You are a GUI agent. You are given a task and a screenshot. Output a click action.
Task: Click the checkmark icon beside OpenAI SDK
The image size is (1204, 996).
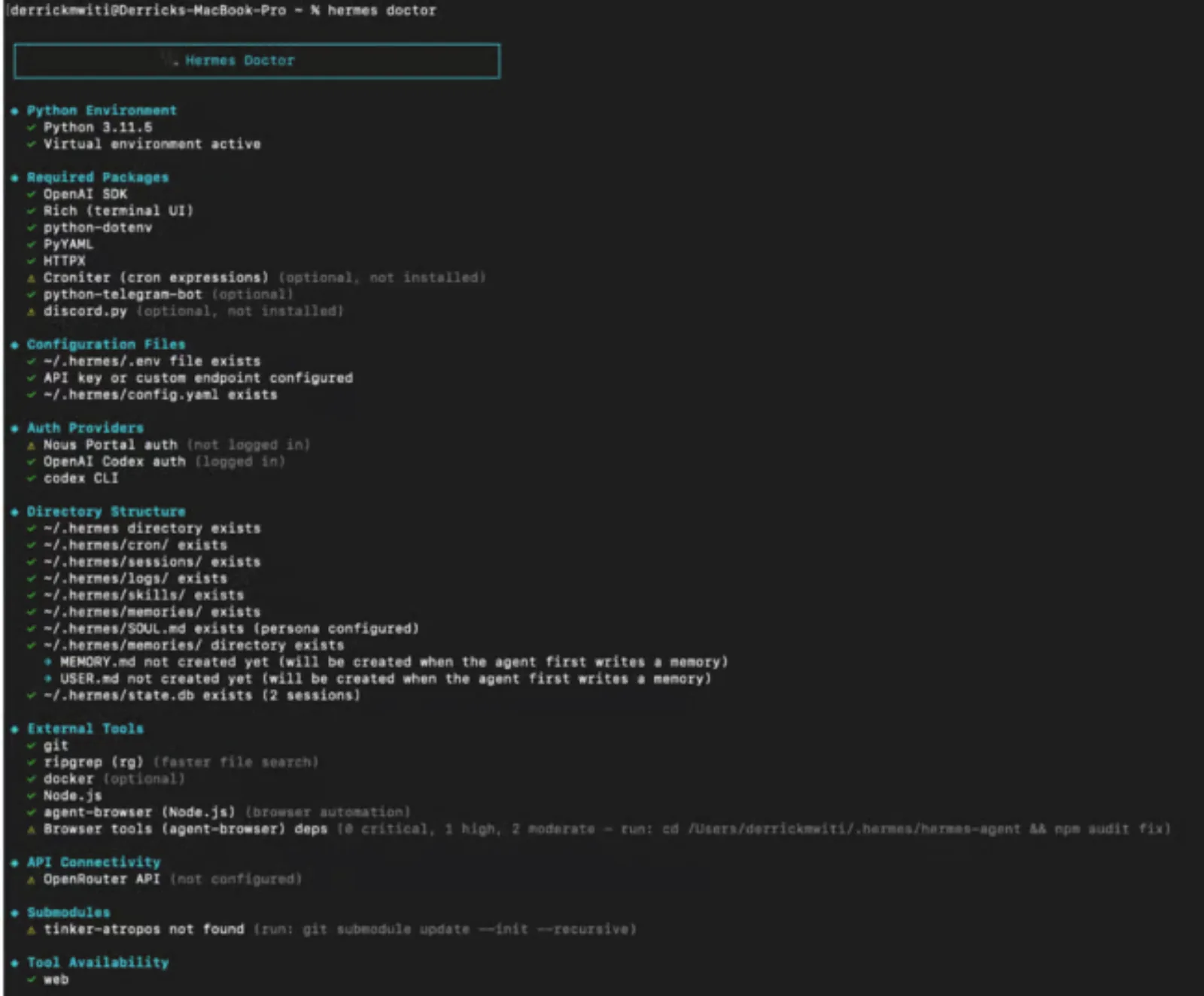pos(31,194)
